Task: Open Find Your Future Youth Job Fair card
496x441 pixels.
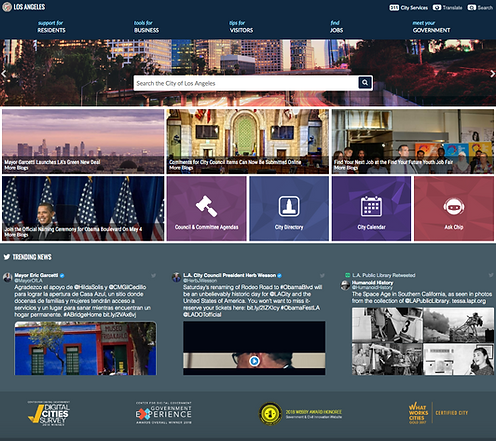Action: point(413,141)
